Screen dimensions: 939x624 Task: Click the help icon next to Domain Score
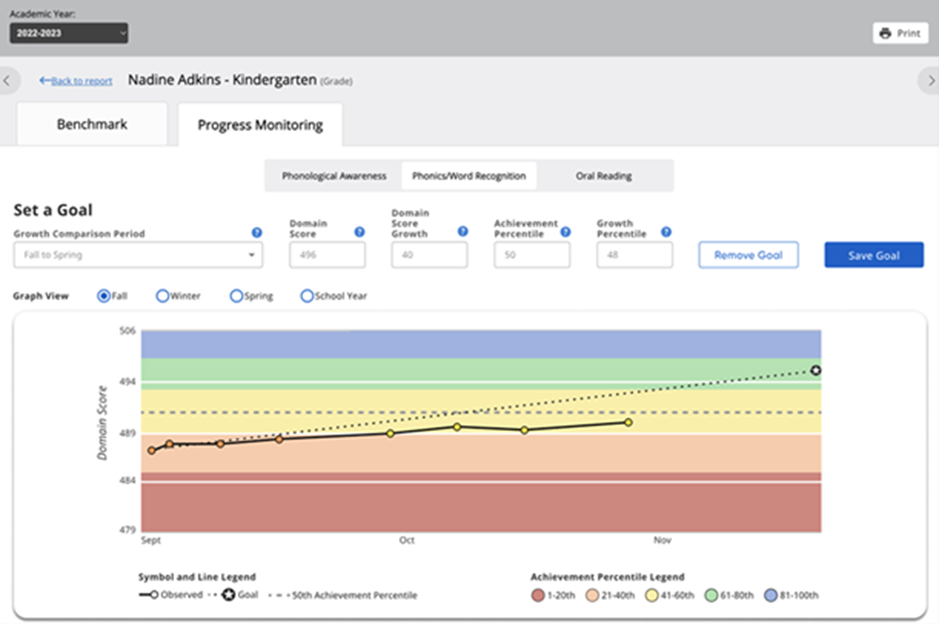click(359, 232)
